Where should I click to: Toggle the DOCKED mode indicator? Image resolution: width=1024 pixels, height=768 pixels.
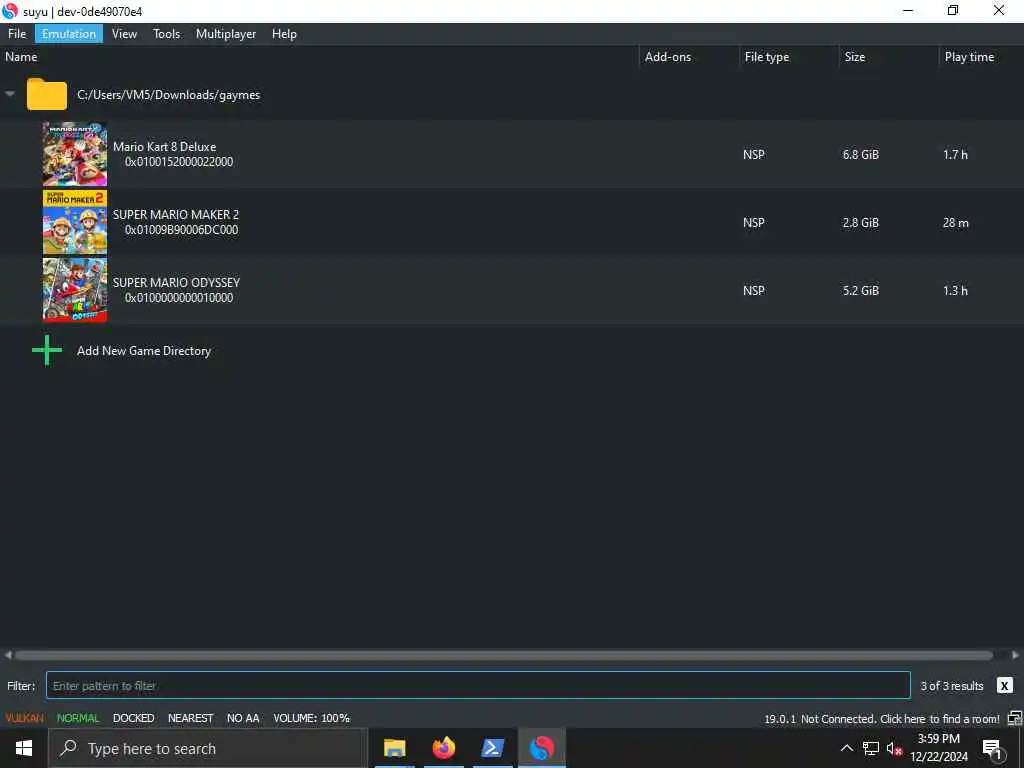tap(133, 718)
